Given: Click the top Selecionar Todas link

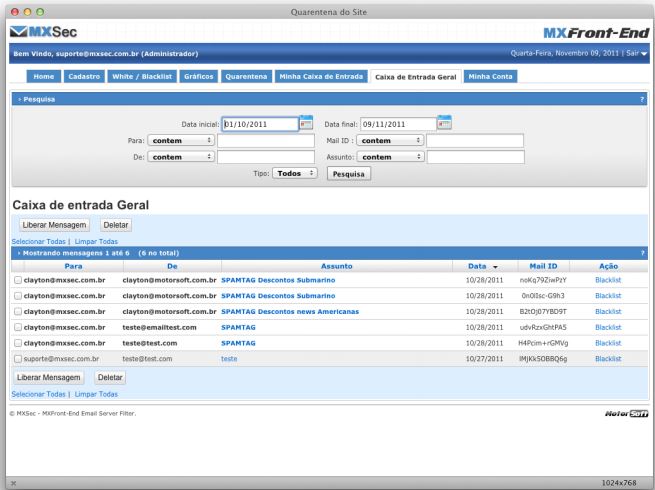Looking at the screenshot, I should coord(35,241).
